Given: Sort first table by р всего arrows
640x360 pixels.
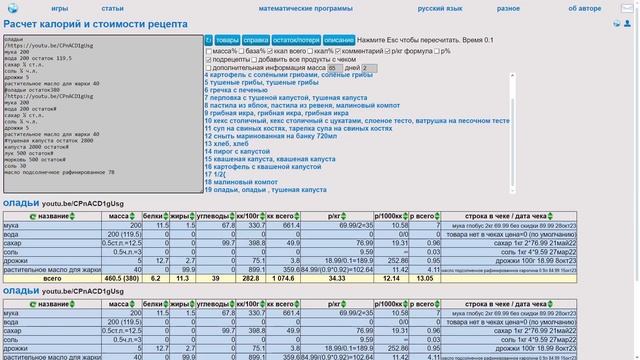Looking at the screenshot, I should 437,216.
